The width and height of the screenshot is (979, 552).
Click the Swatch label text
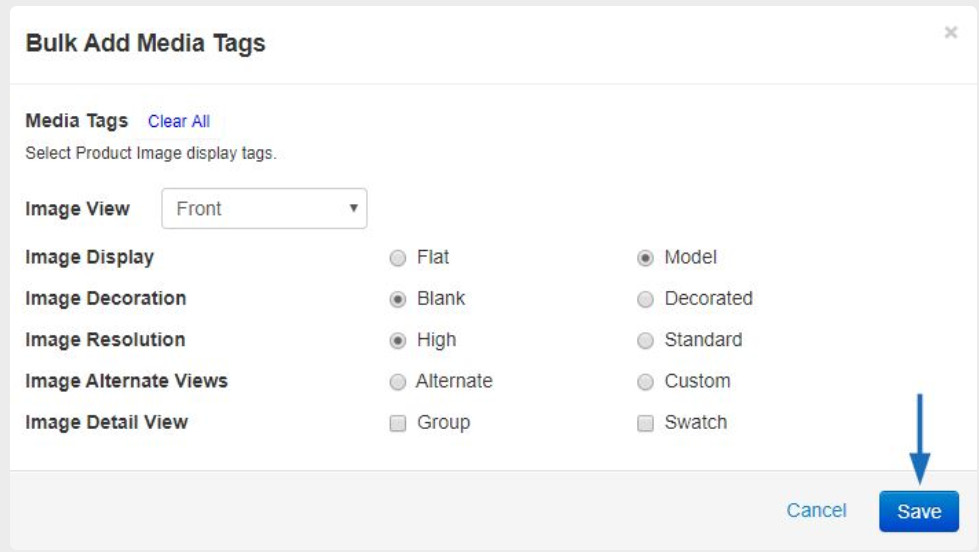[696, 423]
